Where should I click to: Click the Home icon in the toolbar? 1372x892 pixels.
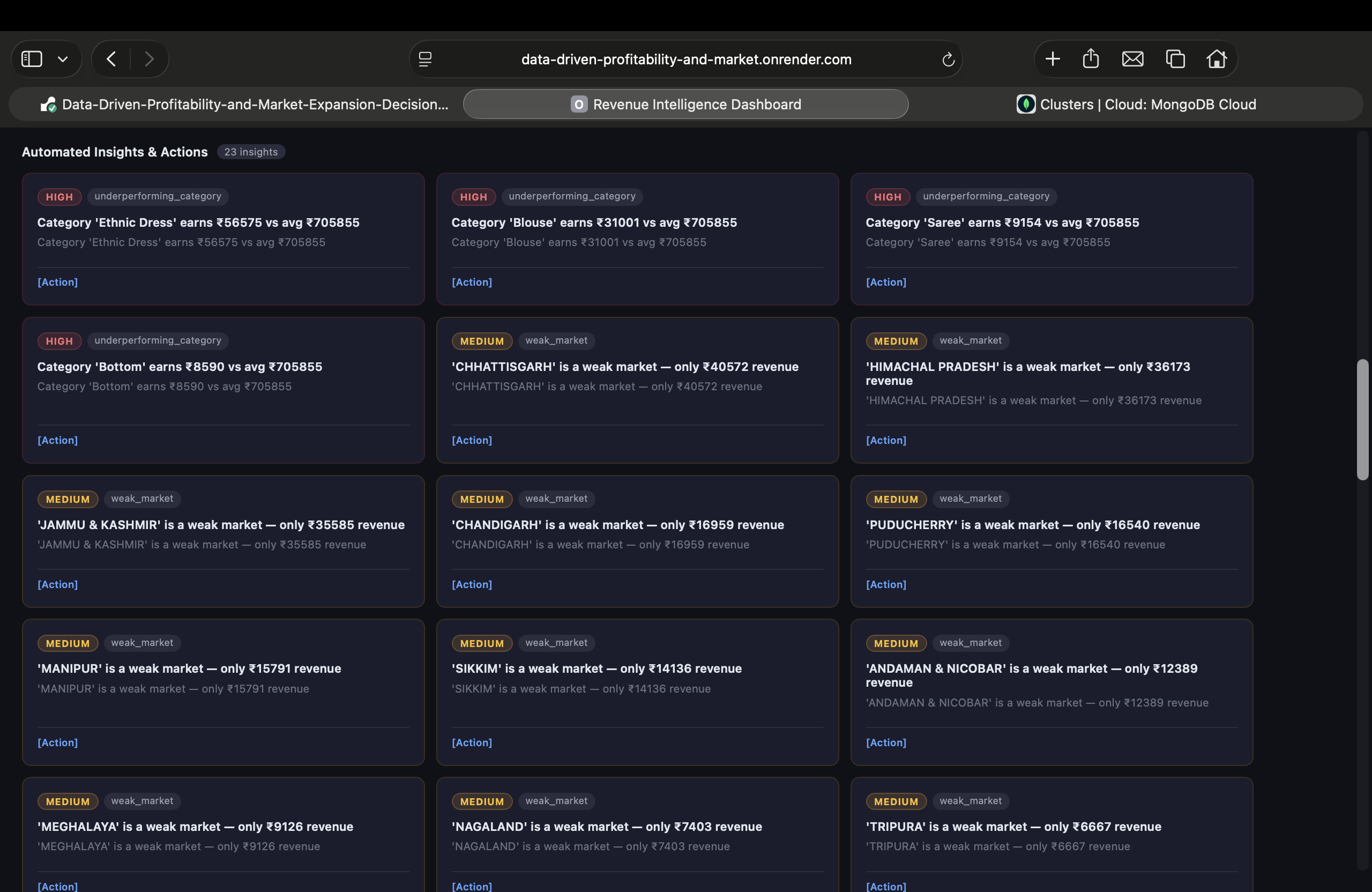[1217, 59]
